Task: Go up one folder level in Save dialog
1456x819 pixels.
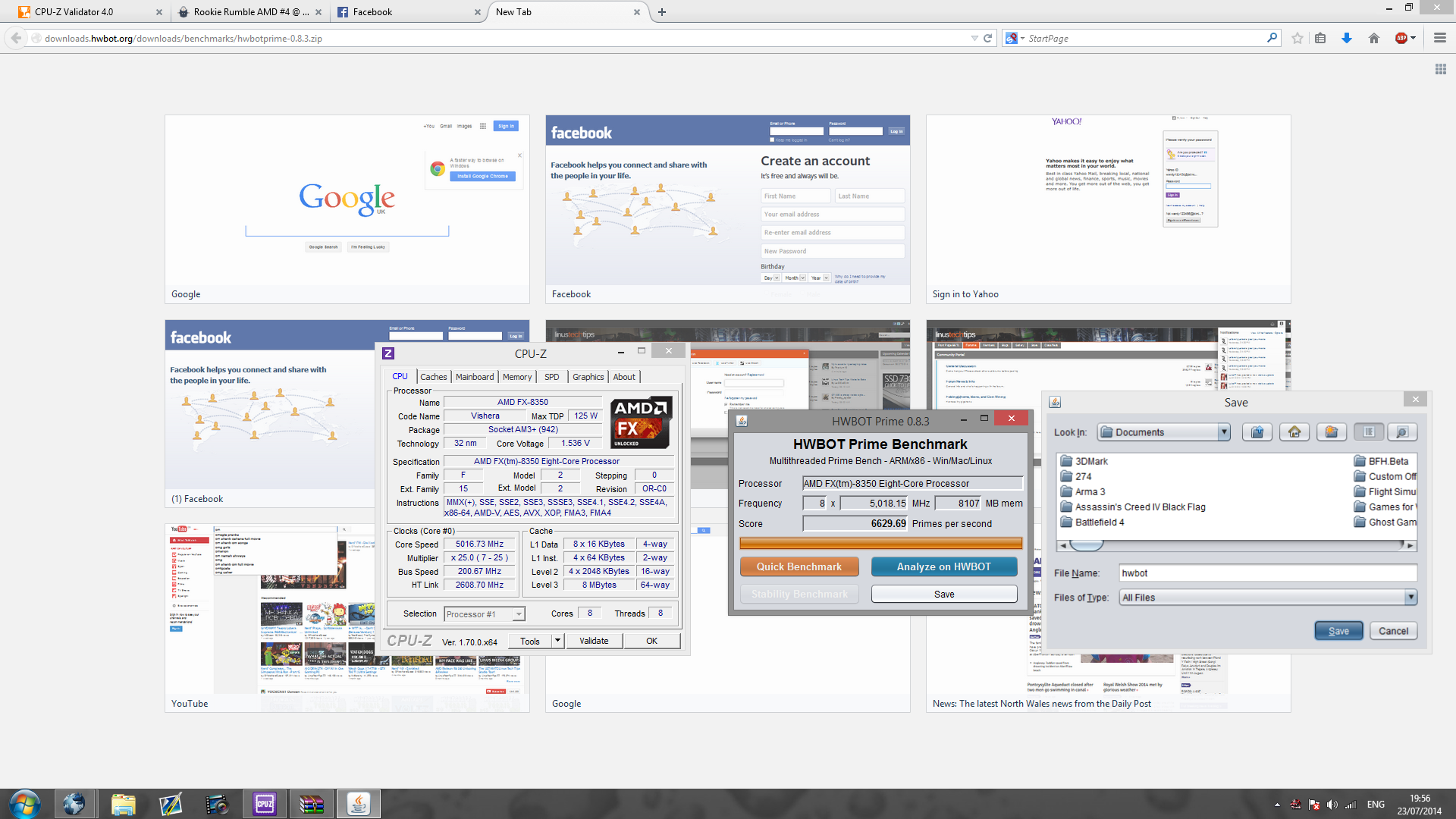Action: point(1257,432)
